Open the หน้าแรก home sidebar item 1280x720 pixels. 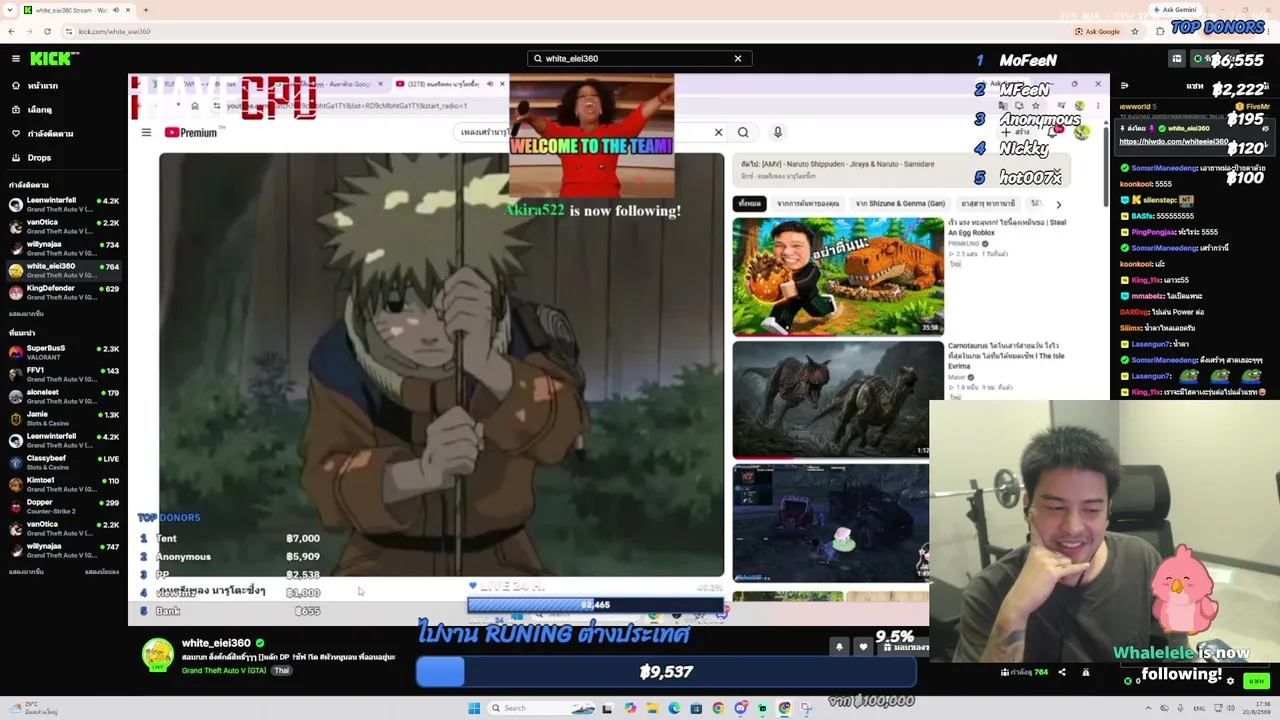(42, 86)
